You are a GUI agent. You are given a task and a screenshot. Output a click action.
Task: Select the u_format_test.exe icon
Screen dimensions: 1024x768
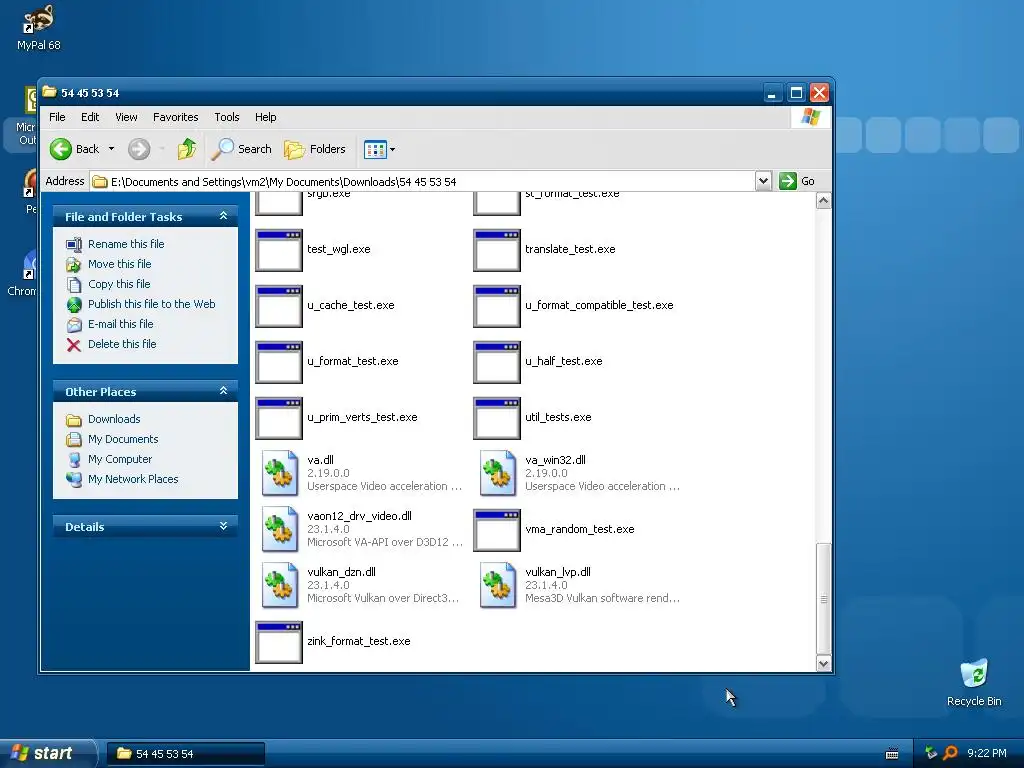point(279,362)
